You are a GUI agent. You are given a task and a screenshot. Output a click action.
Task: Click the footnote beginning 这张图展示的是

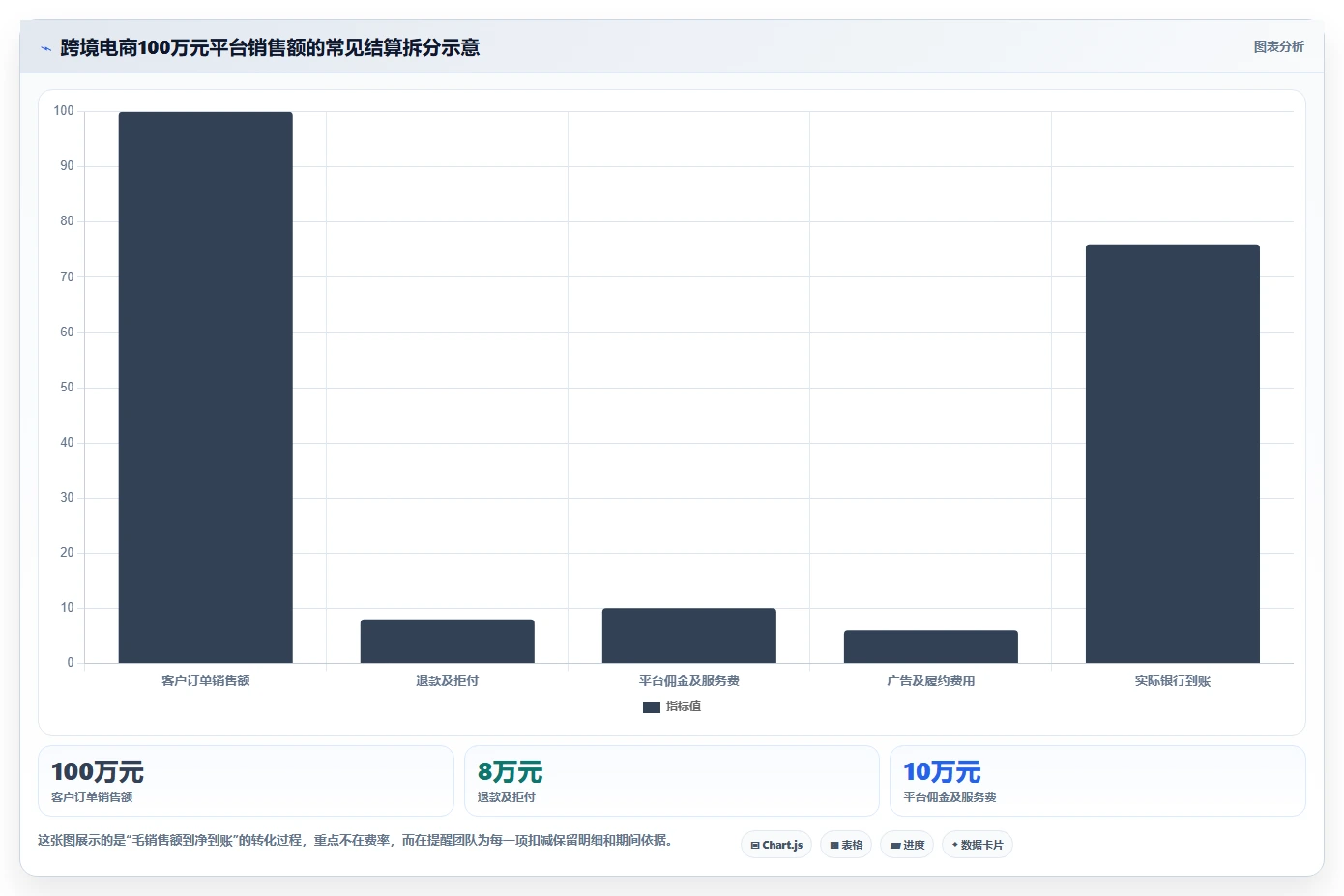coord(355,840)
